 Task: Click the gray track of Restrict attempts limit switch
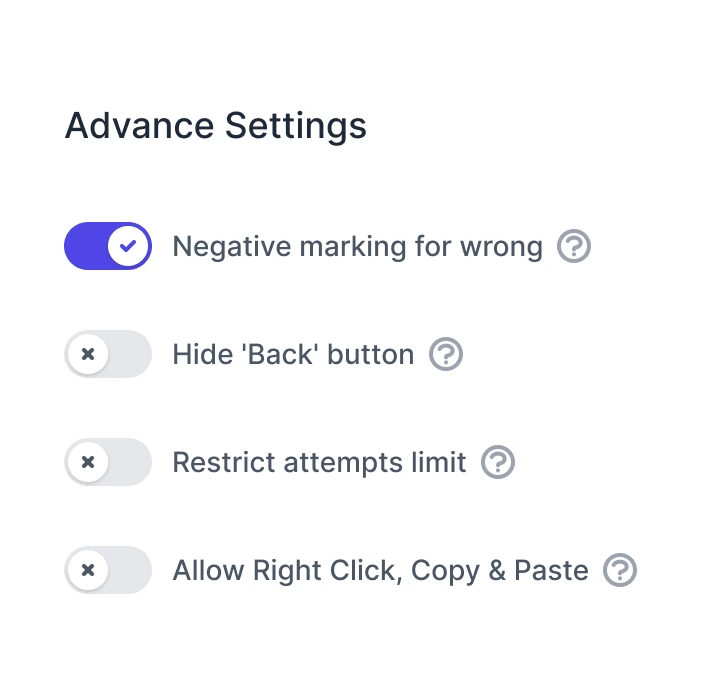(x=130, y=462)
